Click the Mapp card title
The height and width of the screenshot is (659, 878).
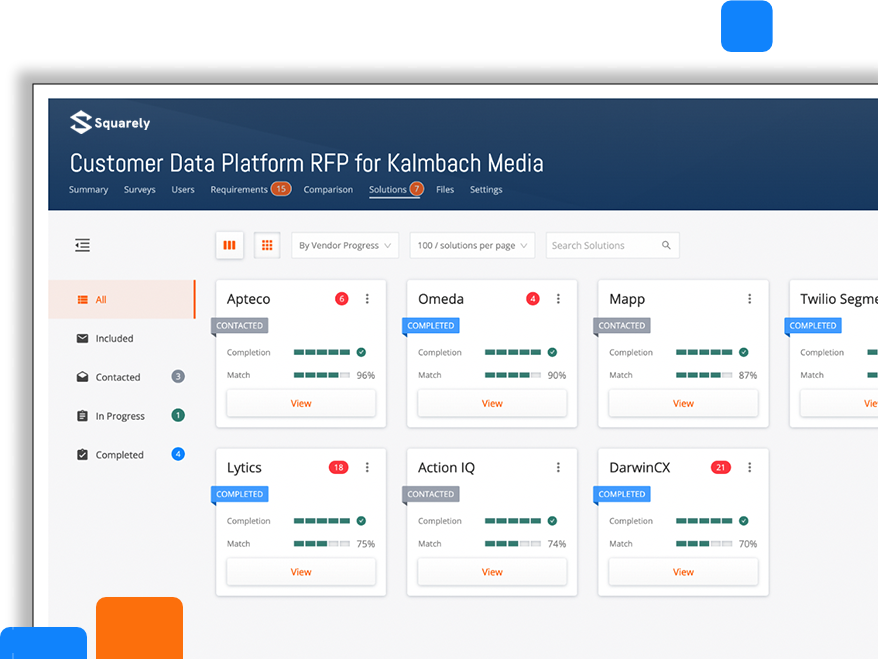point(627,300)
